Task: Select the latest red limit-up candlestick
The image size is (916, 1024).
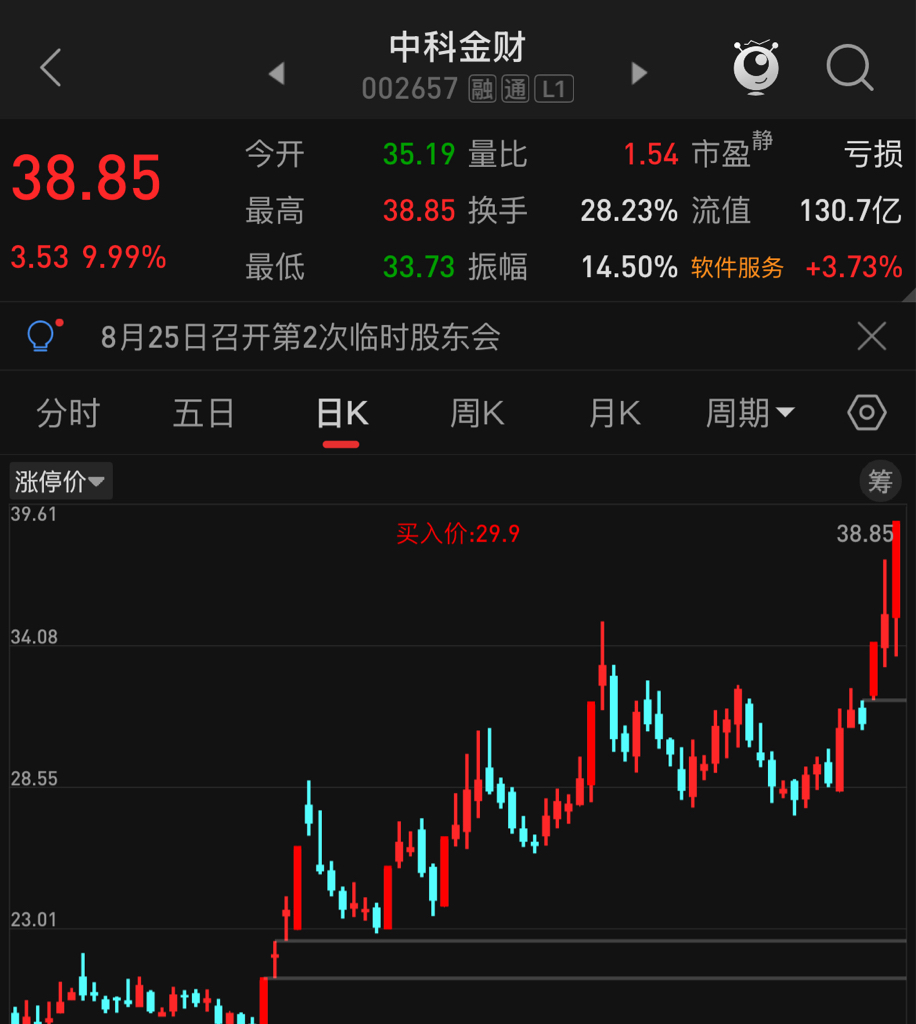Action: pyautogui.click(x=896, y=588)
